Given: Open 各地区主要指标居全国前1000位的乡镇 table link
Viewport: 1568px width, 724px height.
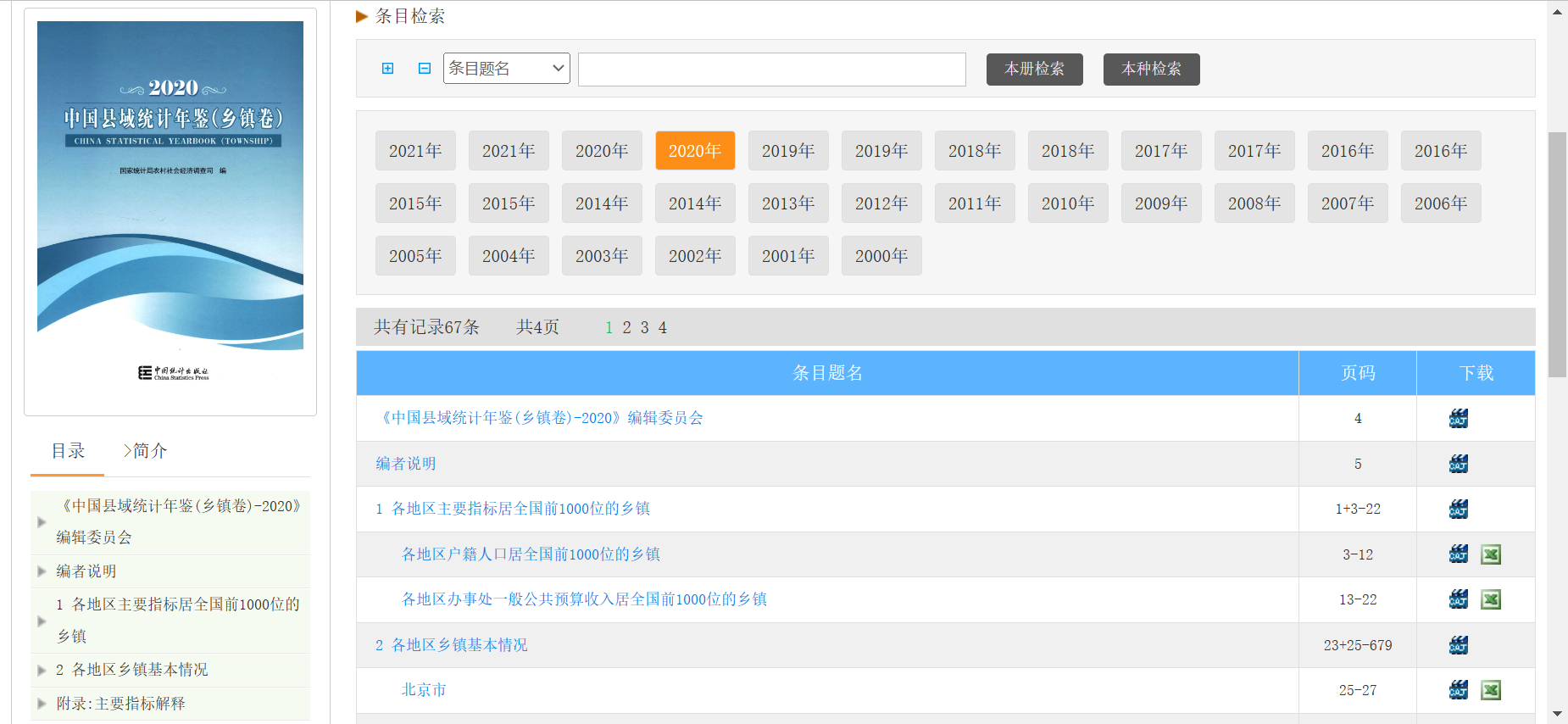Looking at the screenshot, I should coord(513,509).
